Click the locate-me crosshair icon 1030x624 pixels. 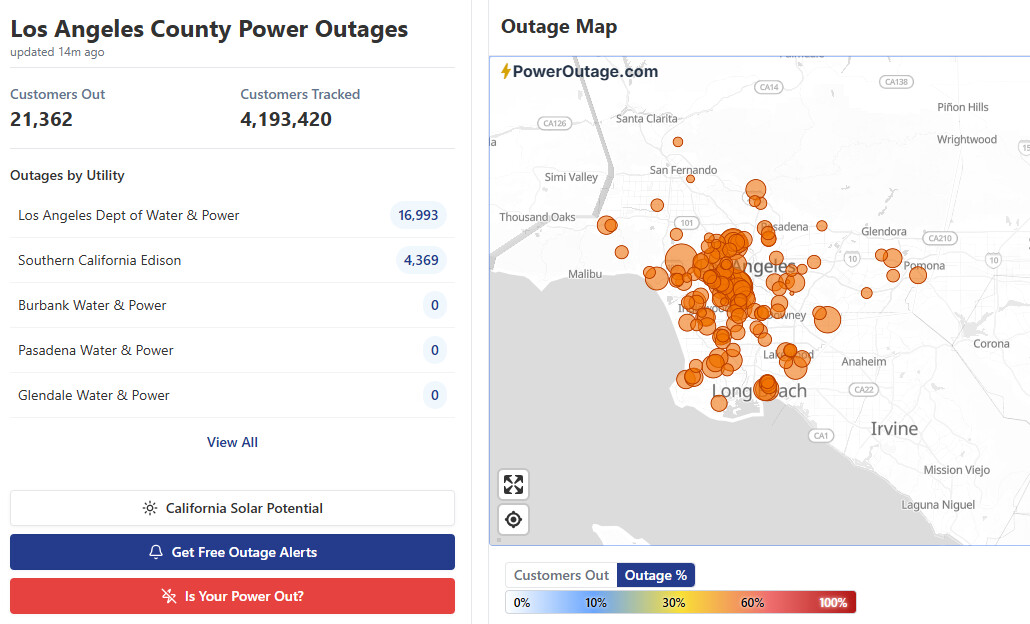(x=513, y=520)
